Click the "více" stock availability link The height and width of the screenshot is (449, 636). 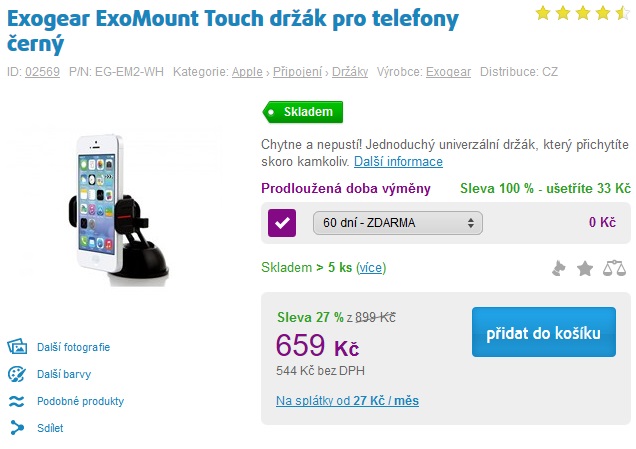click(x=371, y=267)
